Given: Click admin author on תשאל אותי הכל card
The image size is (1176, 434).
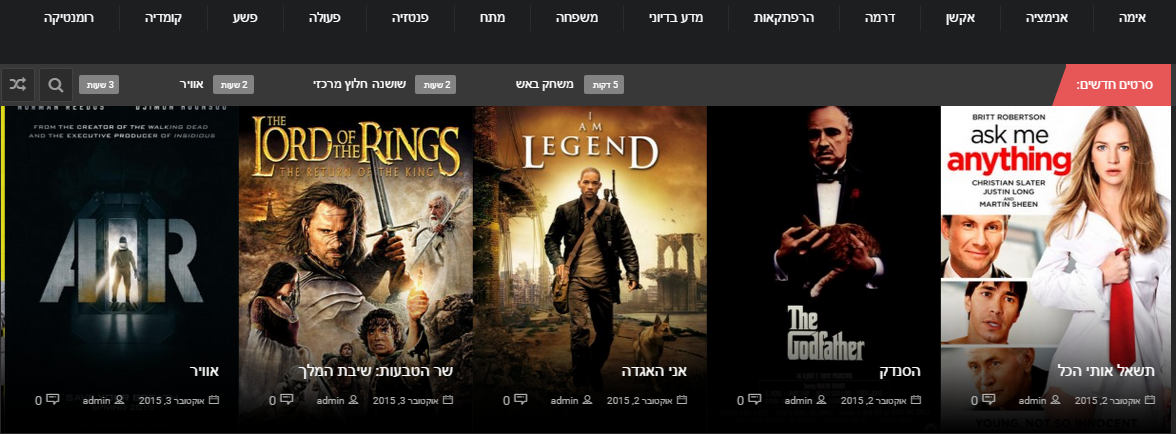Looking at the screenshot, I should tap(1033, 400).
